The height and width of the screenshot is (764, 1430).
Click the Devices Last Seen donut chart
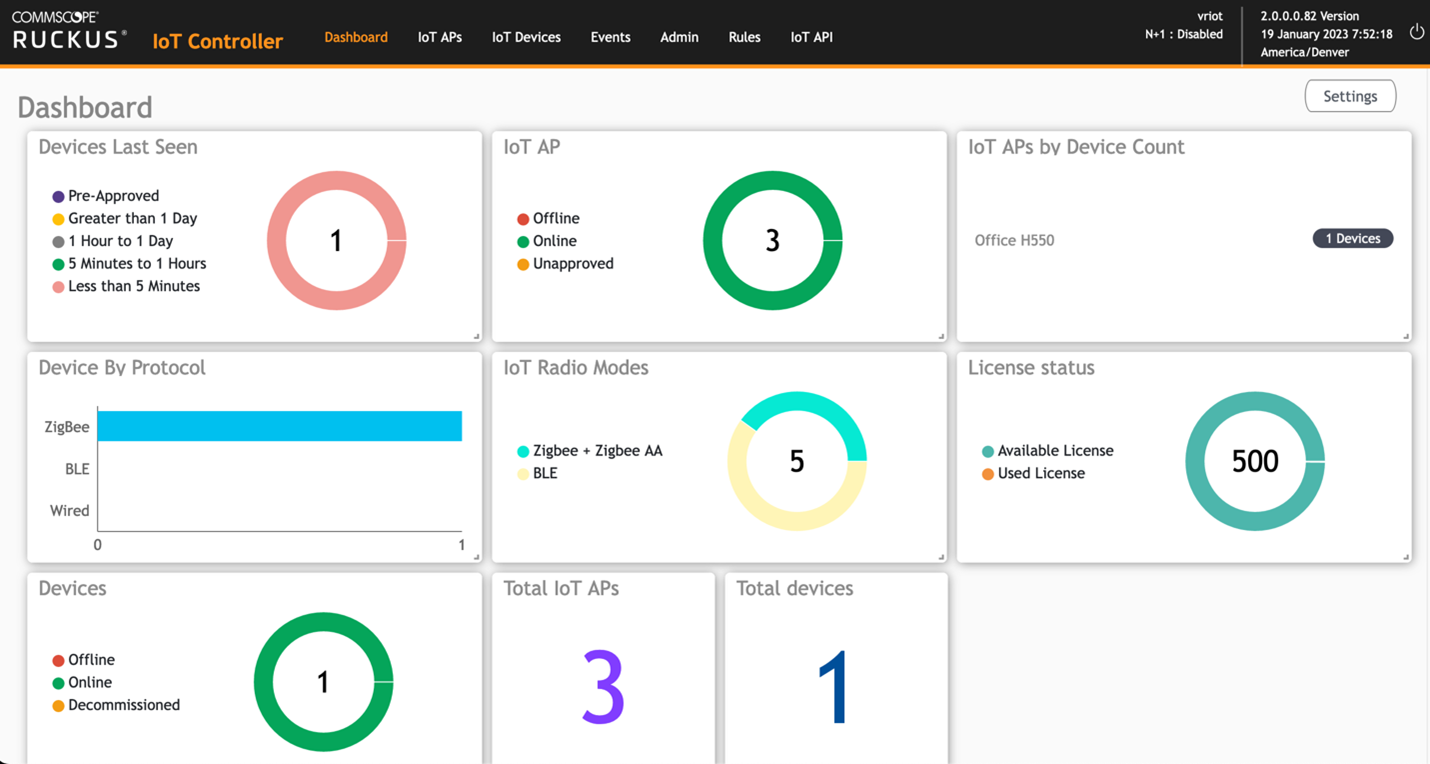336,240
